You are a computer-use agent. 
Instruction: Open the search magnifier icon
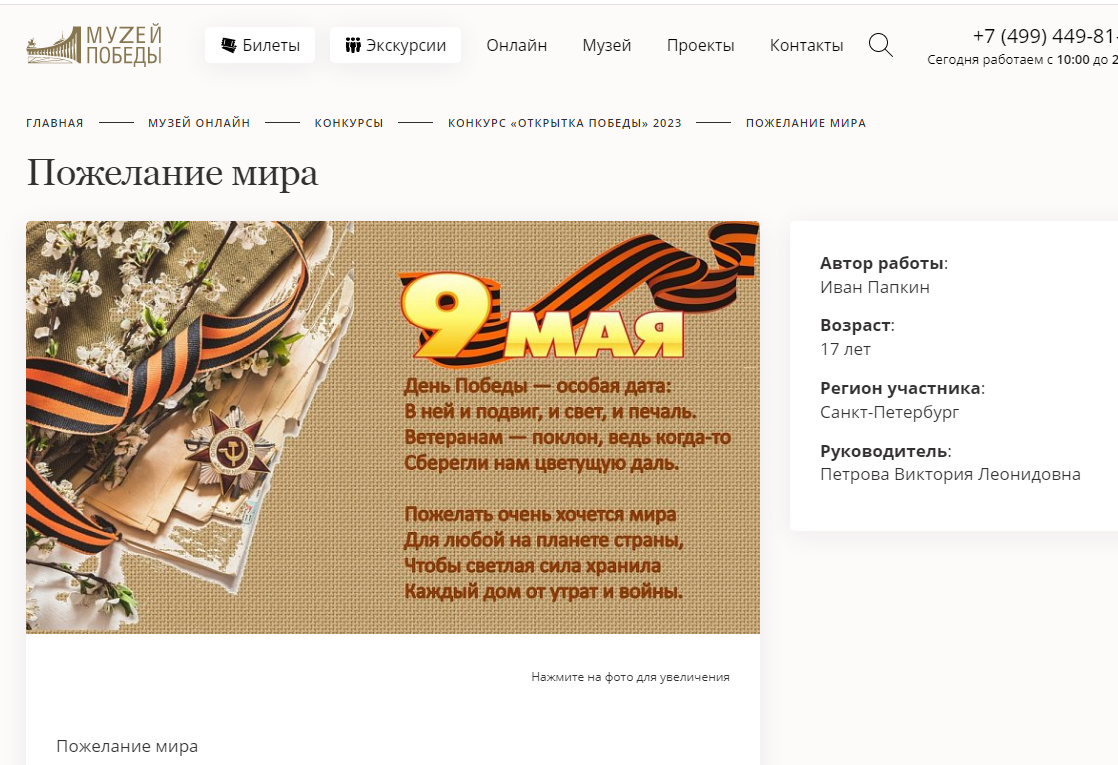click(881, 45)
